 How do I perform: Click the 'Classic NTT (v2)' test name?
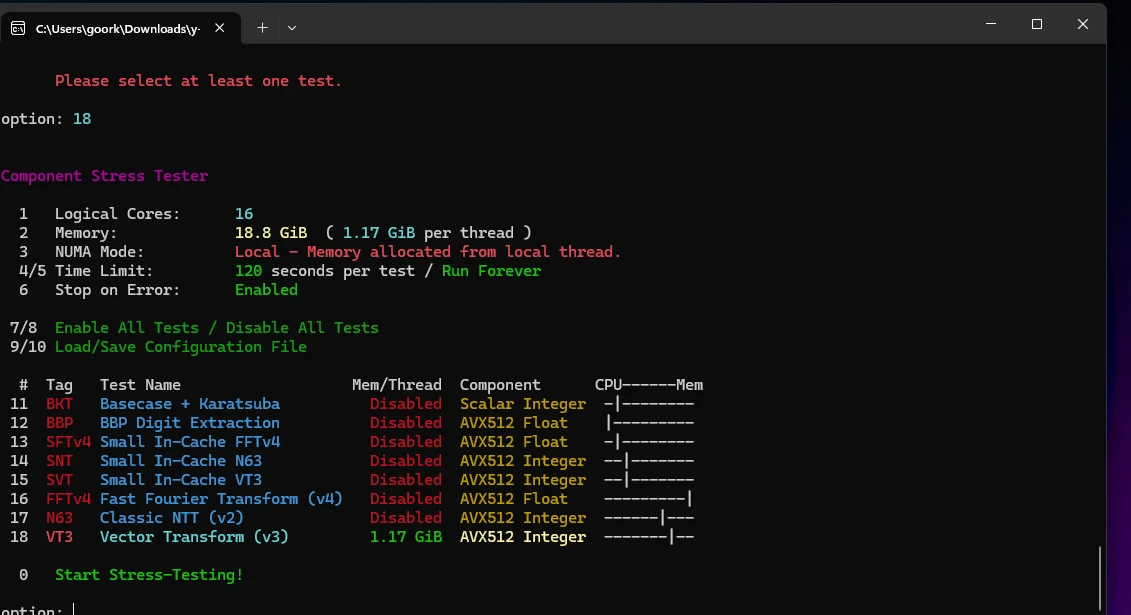[172, 518]
